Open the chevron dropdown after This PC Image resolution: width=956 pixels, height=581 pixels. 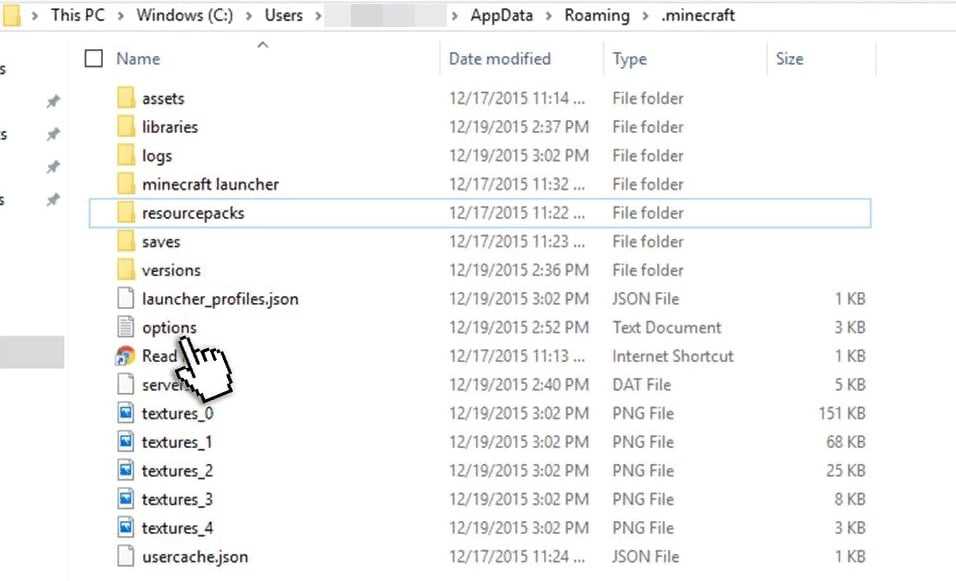coord(124,16)
